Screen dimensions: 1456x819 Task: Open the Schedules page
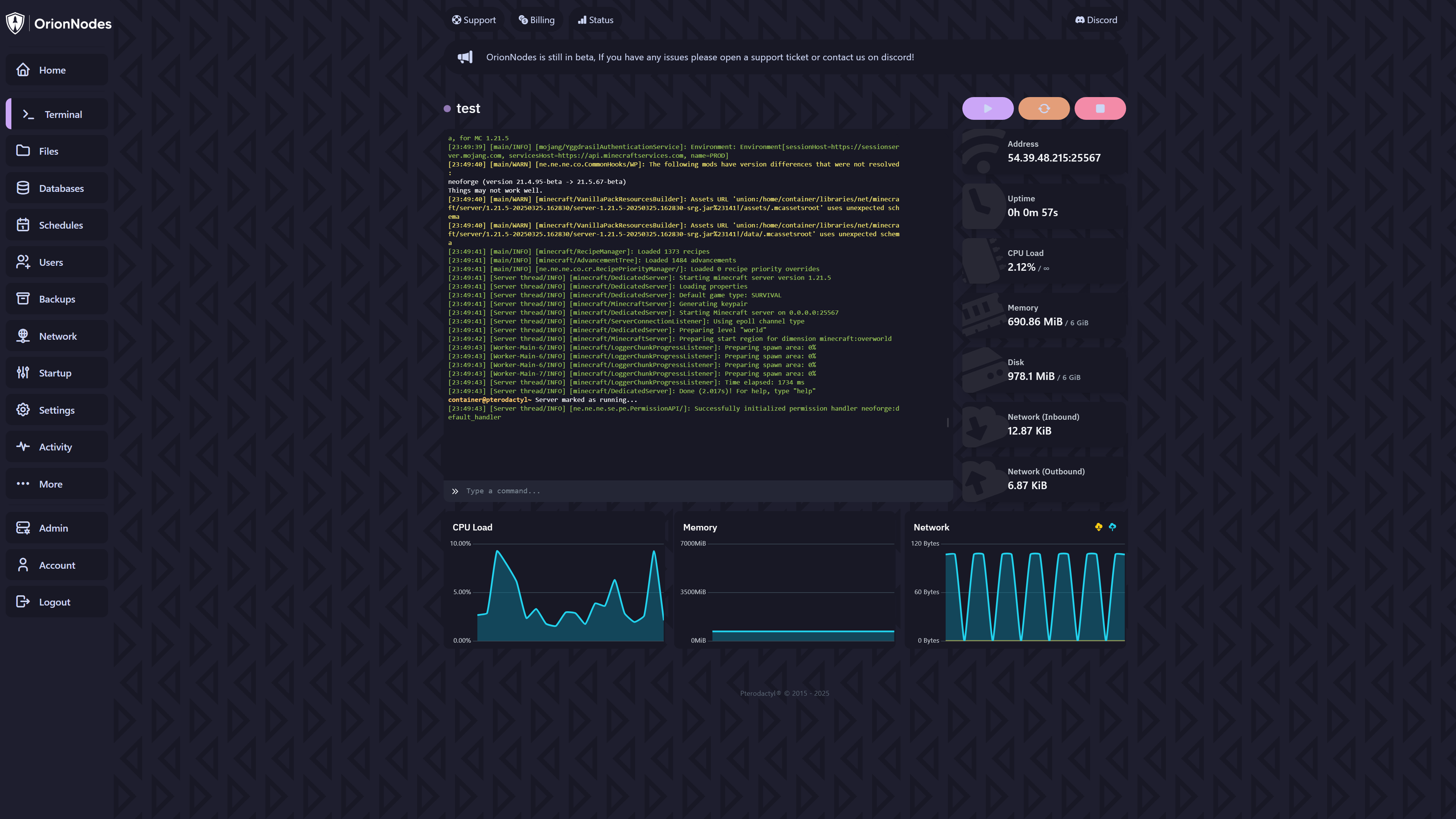pyautogui.click(x=56, y=225)
